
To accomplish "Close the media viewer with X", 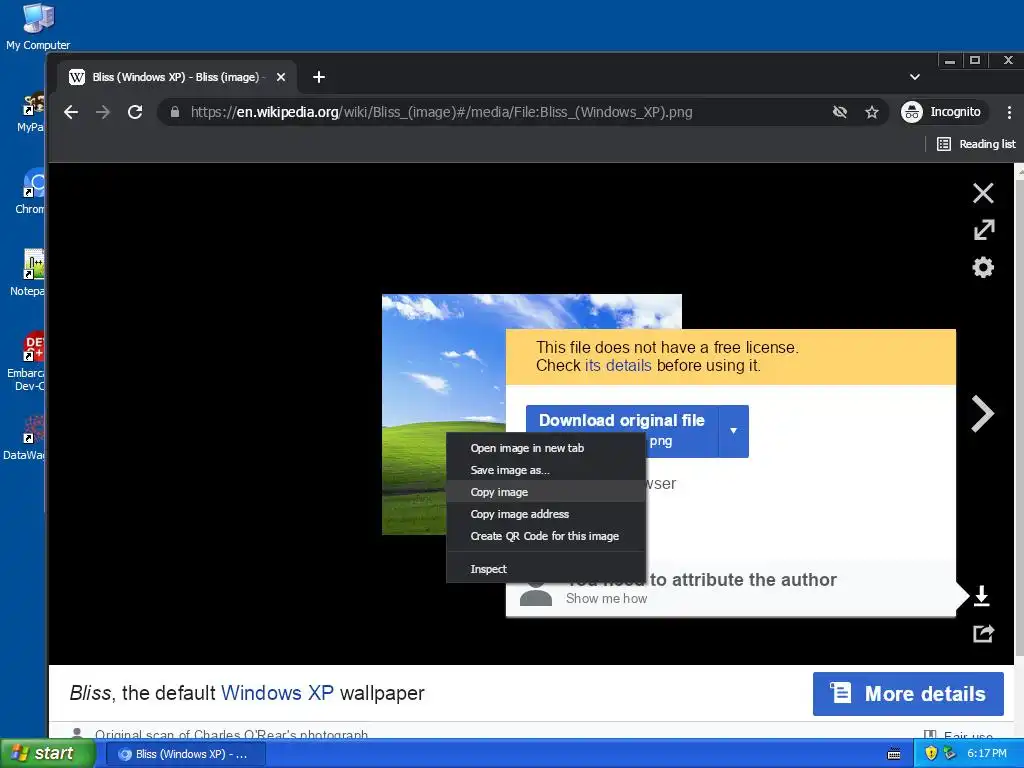I will 983,193.
